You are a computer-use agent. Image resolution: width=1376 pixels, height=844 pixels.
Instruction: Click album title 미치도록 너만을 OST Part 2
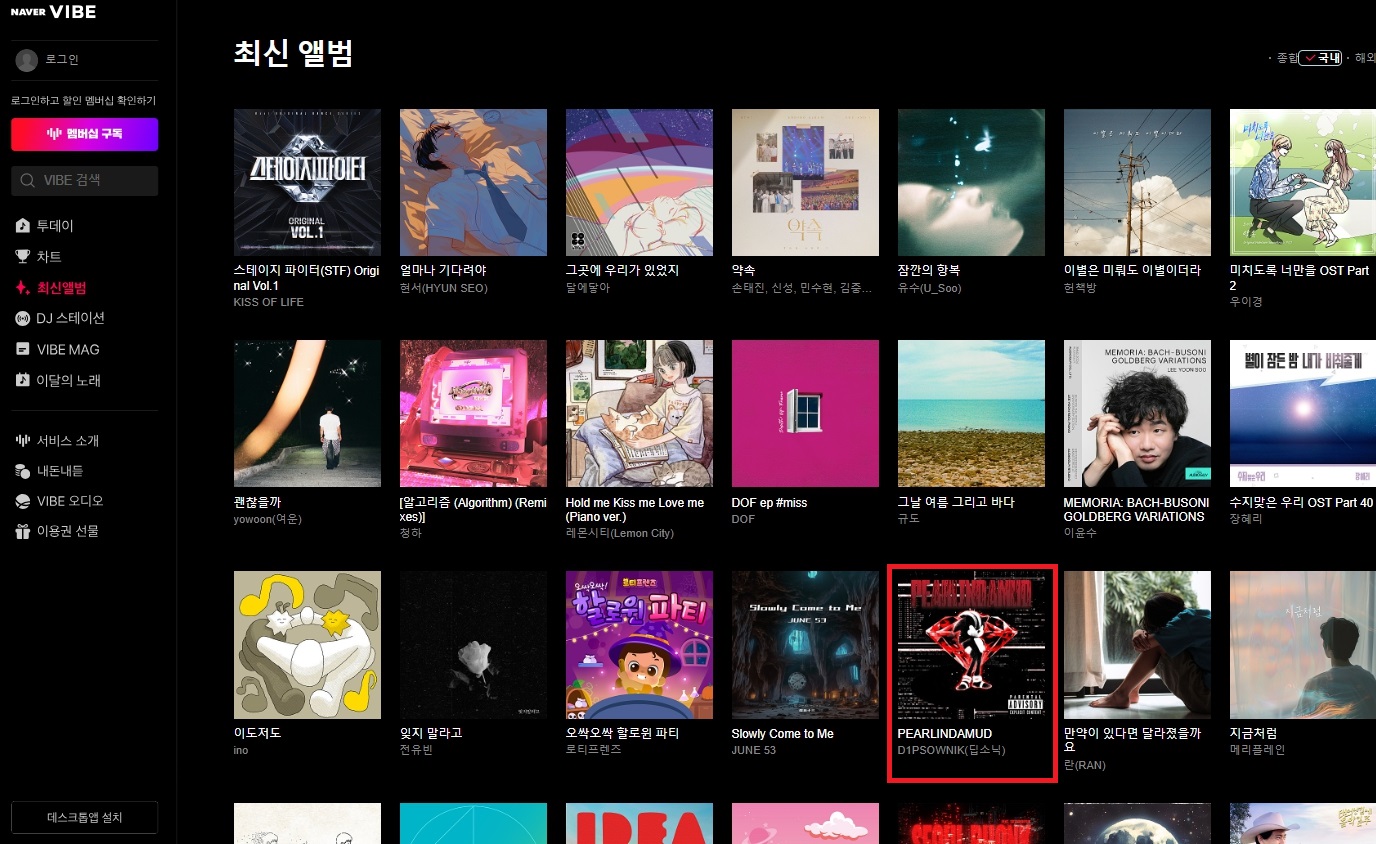(1300, 278)
